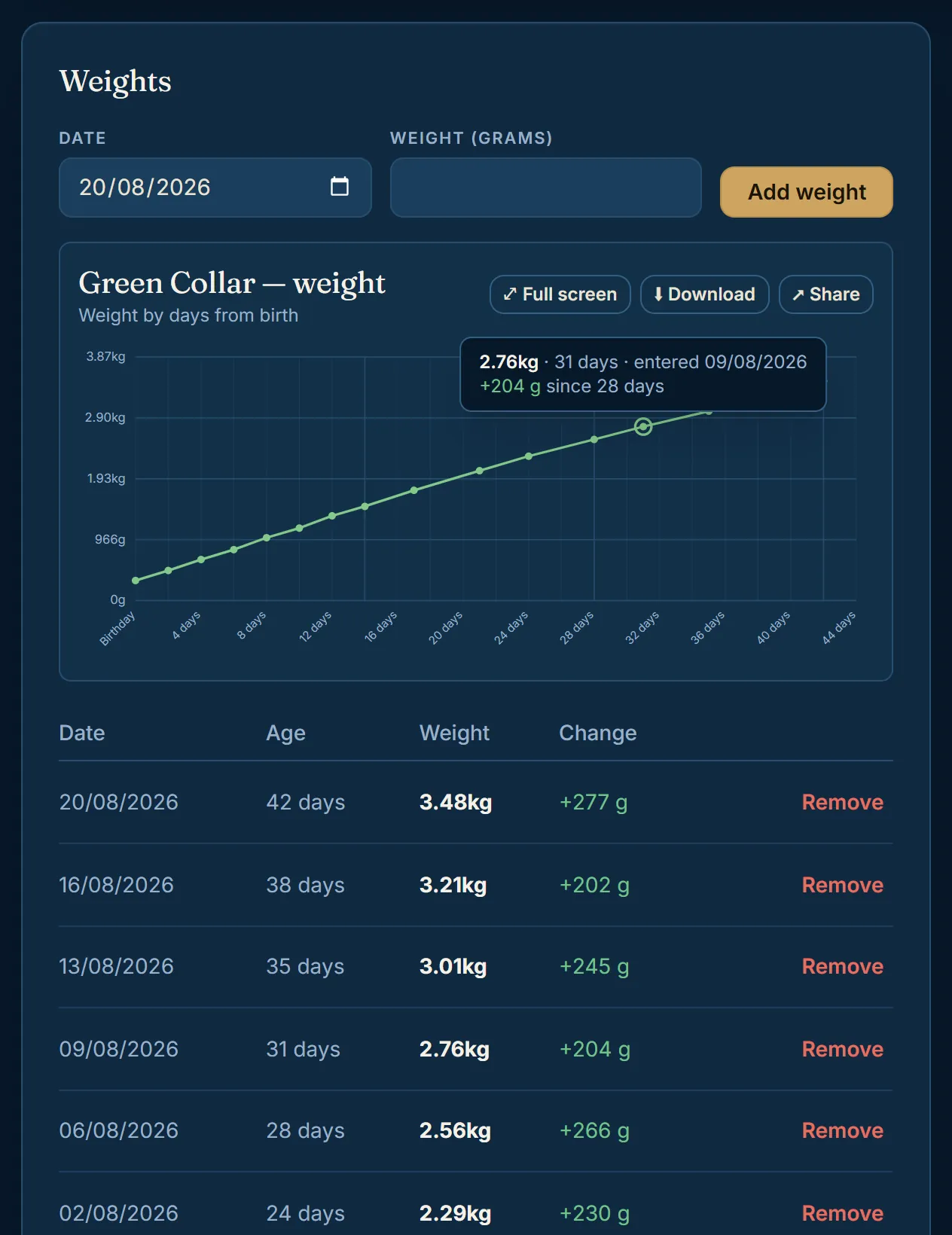
Task: Remove the 06/08/2026 weight entry
Action: [842, 1130]
